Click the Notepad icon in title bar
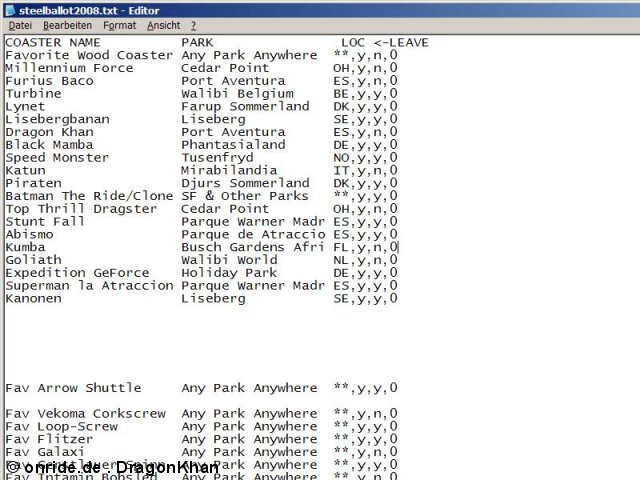640x480 pixels. 10,10
